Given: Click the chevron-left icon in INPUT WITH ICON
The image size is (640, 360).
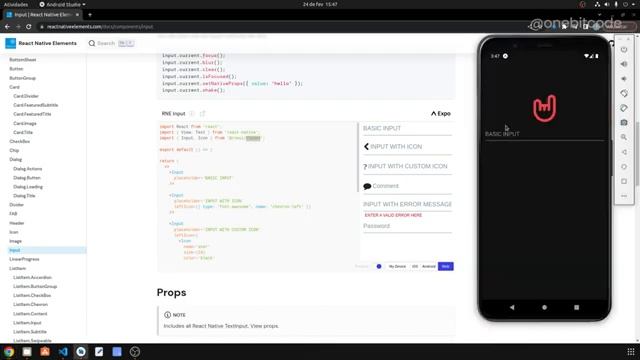Looking at the screenshot, I should 366,146.
